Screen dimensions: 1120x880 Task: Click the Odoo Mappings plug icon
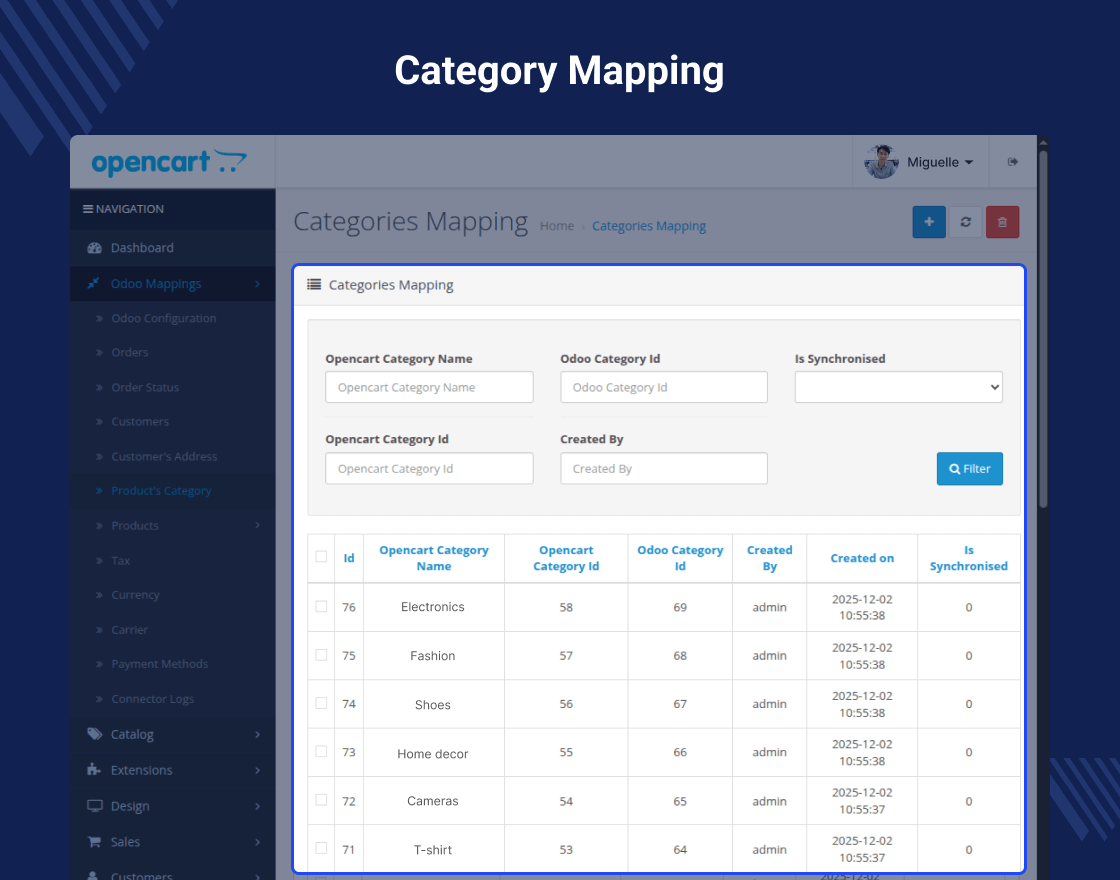coord(93,284)
